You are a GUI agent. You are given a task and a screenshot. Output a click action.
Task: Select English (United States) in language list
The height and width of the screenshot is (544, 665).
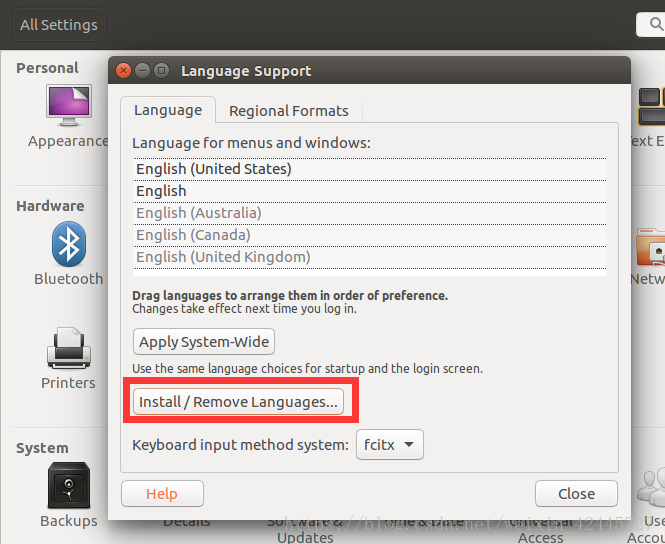tap(369, 169)
